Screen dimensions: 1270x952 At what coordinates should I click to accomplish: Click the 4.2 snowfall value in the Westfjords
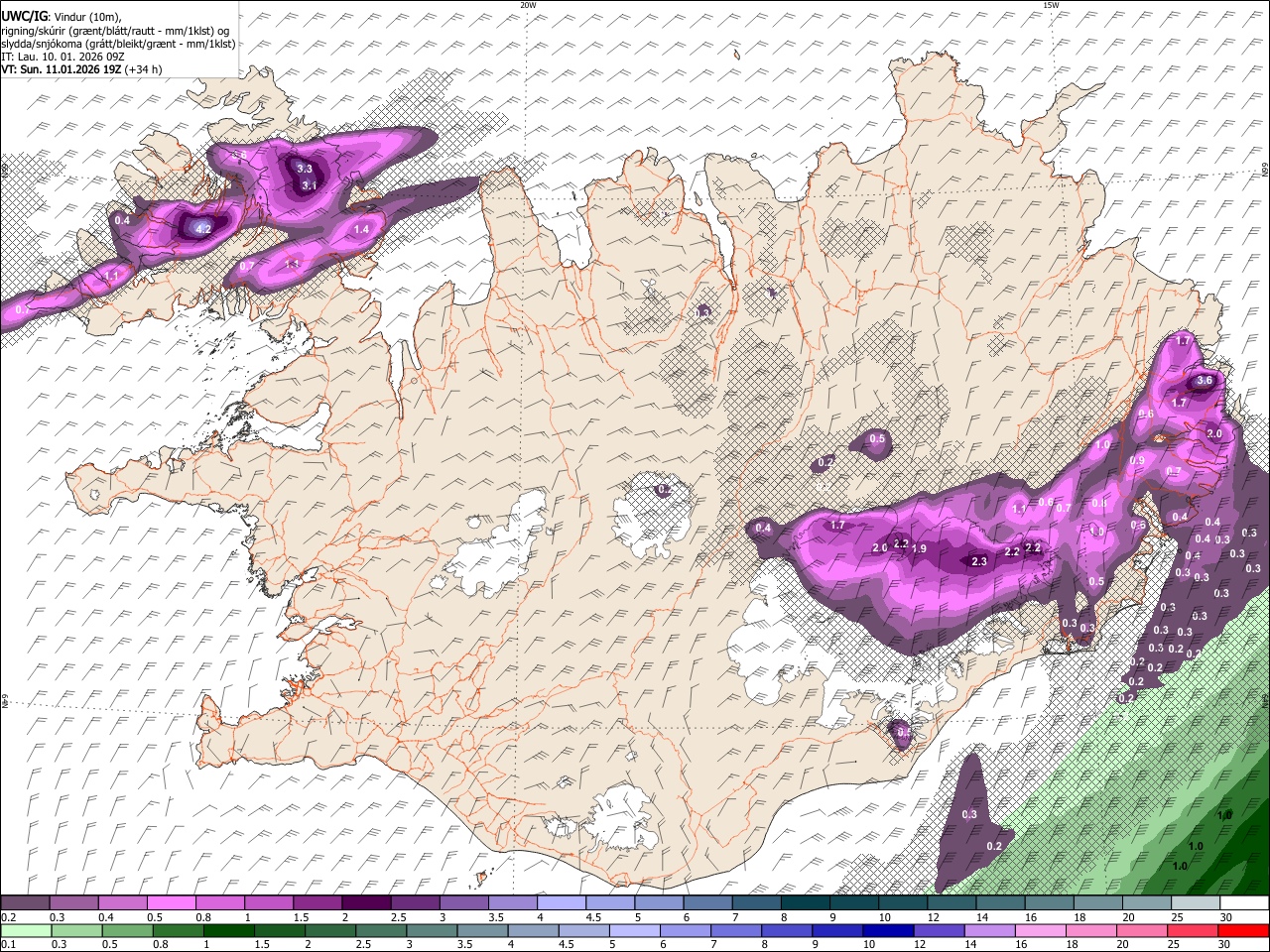pos(203,229)
